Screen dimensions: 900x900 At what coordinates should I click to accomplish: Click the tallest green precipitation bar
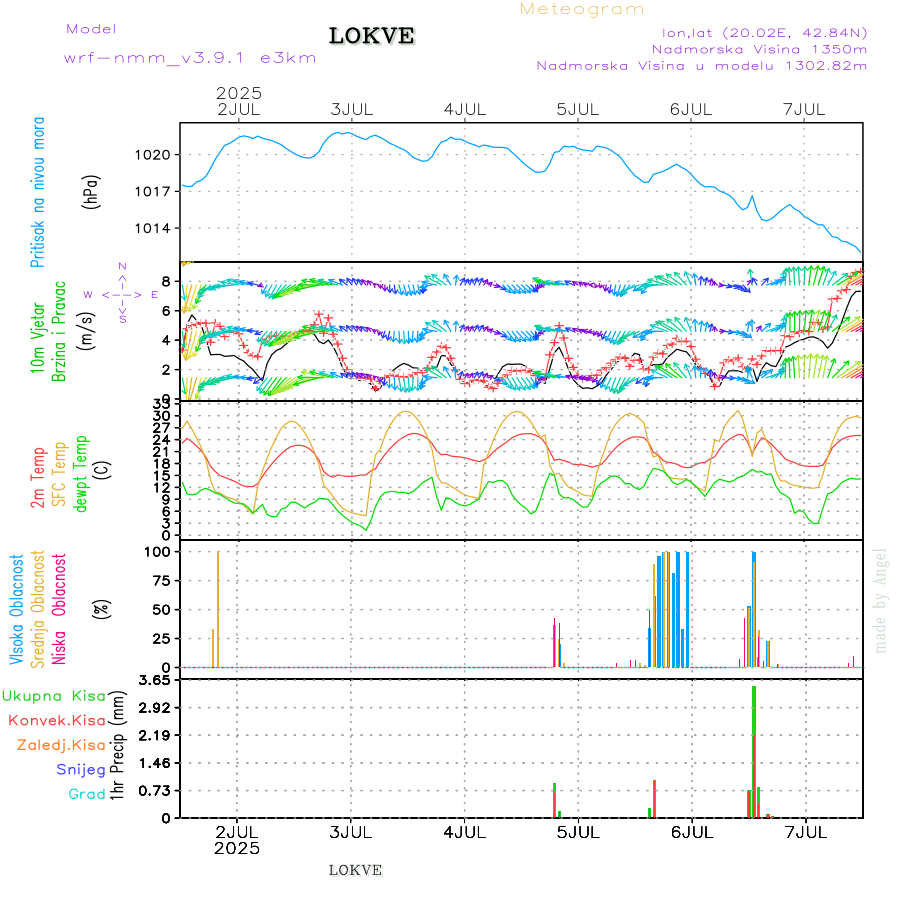pos(753,750)
